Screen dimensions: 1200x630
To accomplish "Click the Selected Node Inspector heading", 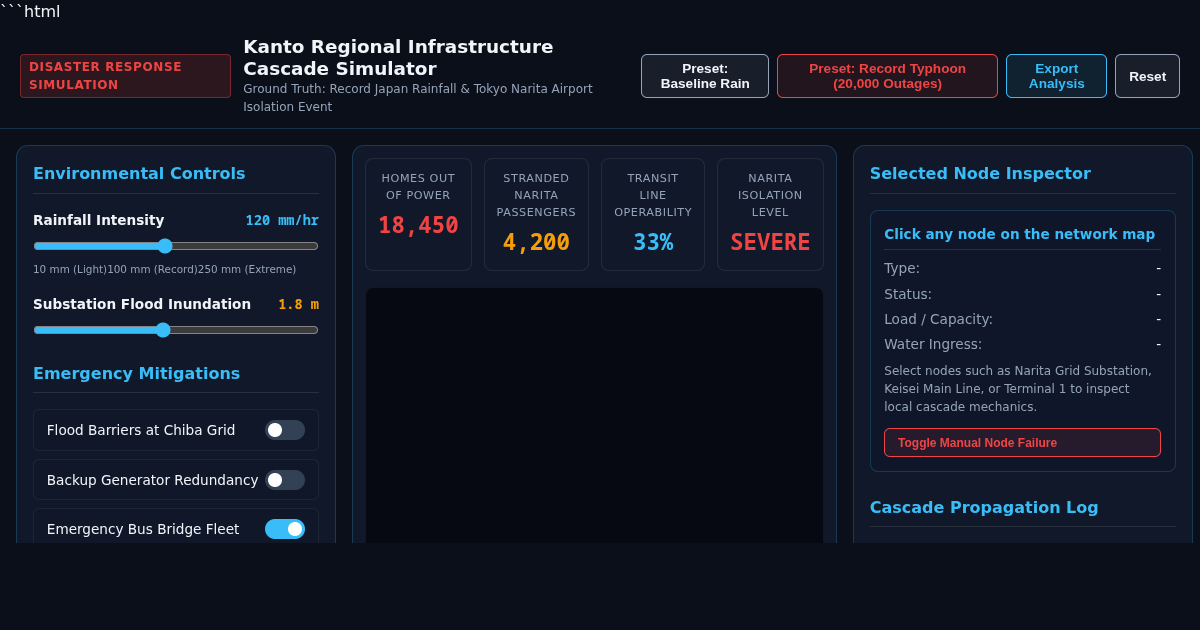I will 980,173.
